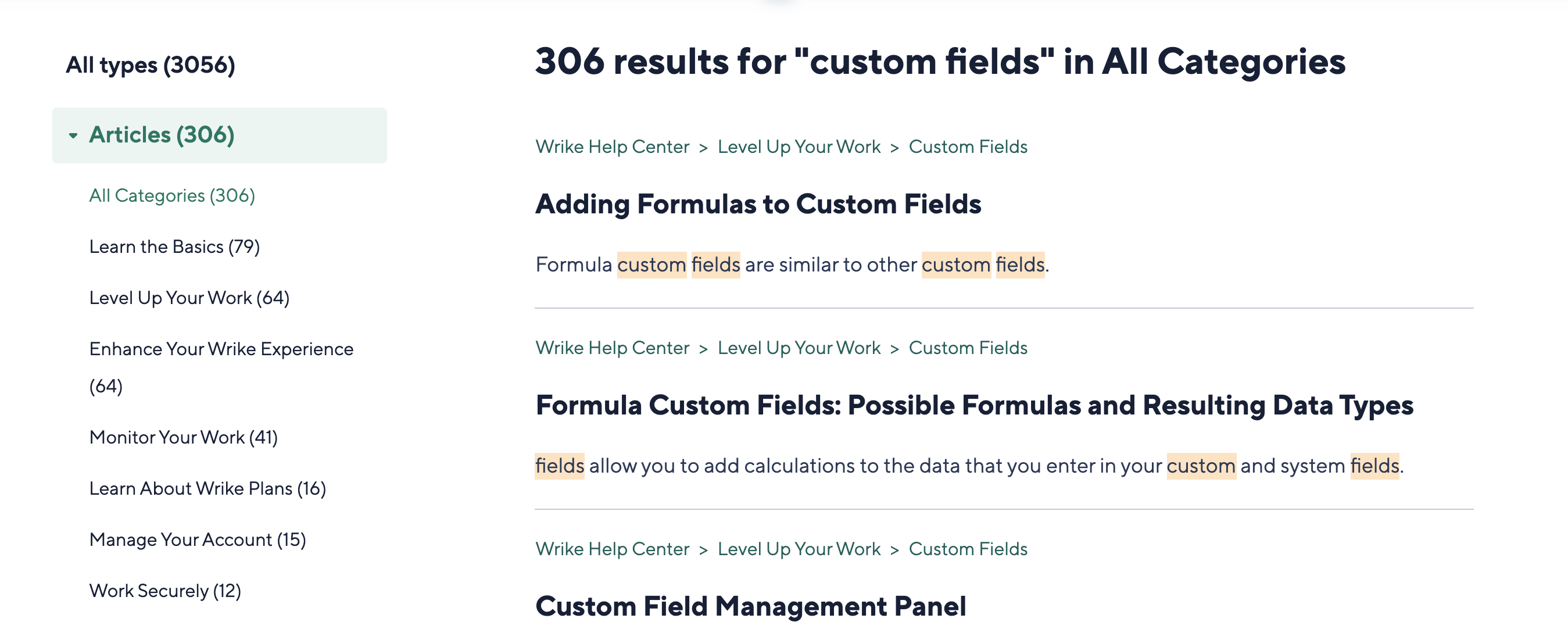The width and height of the screenshot is (1568, 629).
Task: Filter by Monitor Your Work (41)
Action: coord(182,437)
